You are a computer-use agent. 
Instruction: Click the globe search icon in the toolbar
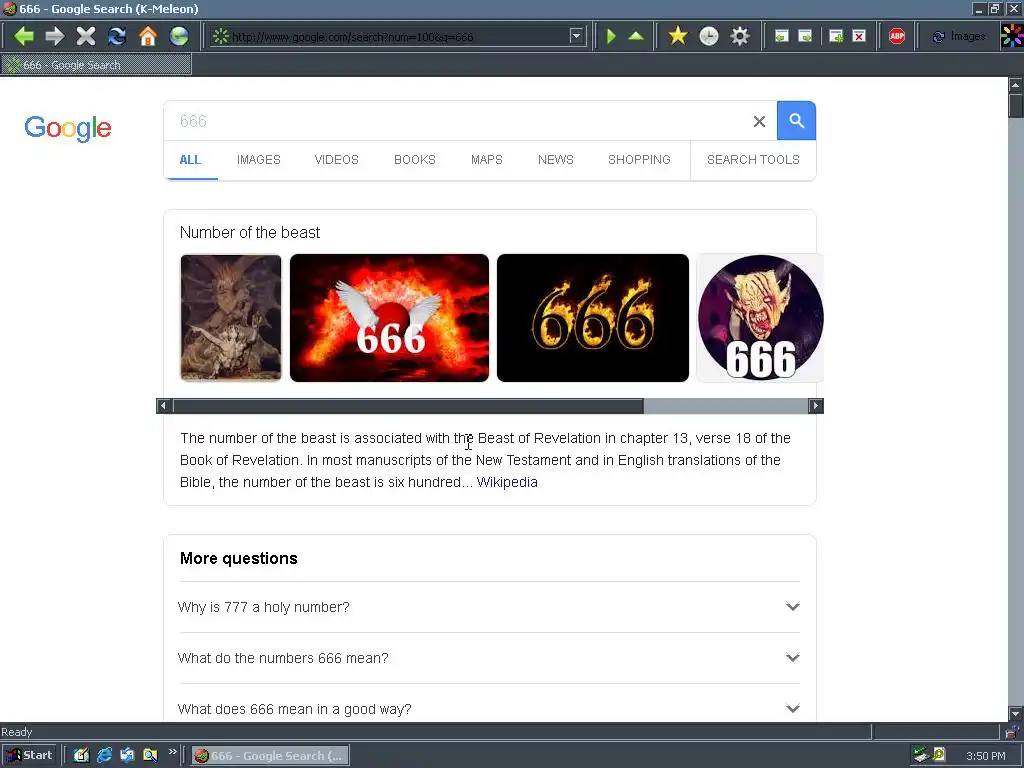click(179, 36)
